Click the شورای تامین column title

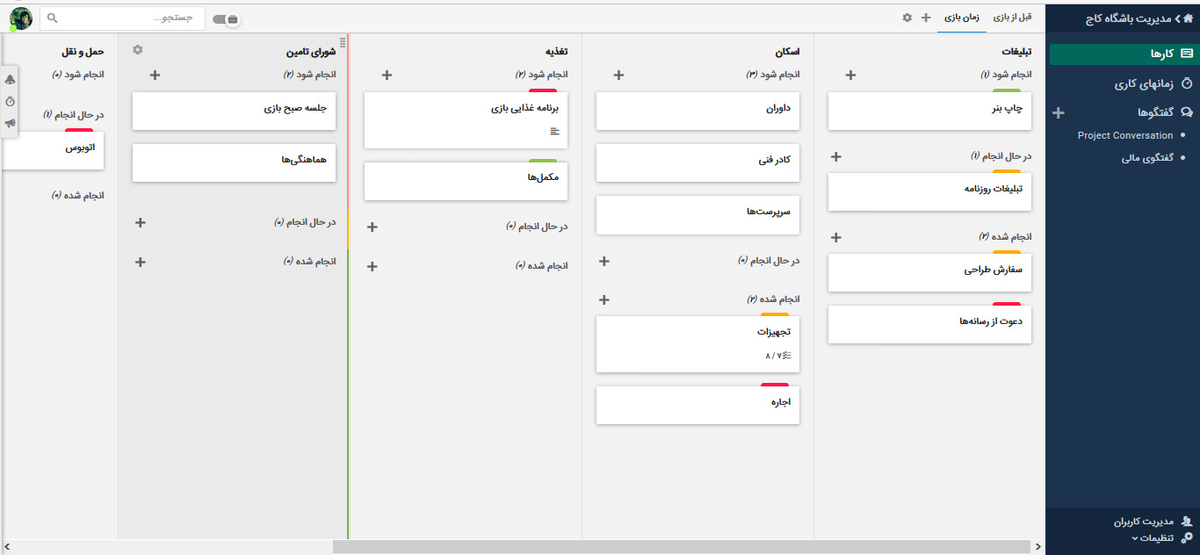click(x=309, y=51)
